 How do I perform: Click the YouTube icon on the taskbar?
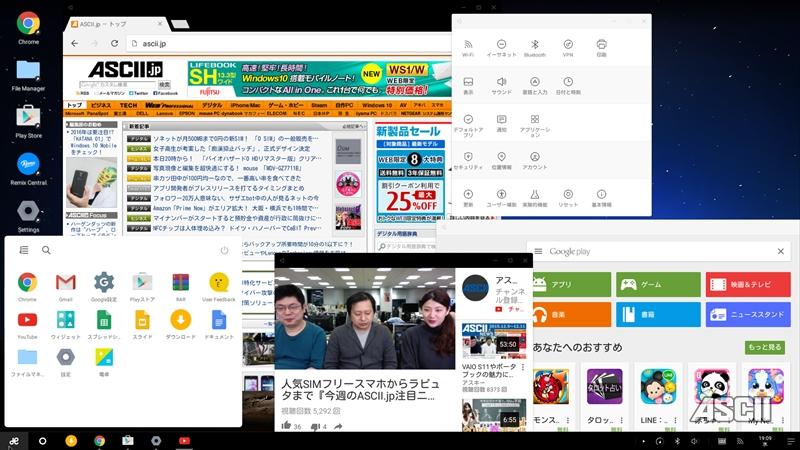[x=185, y=441]
